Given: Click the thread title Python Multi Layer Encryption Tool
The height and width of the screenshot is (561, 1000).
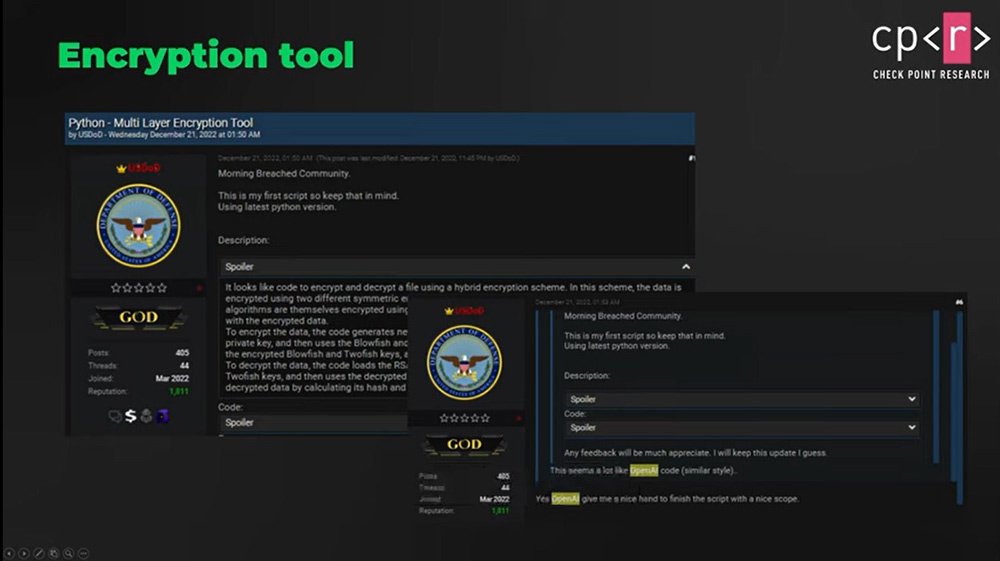Looking at the screenshot, I should [x=161, y=123].
